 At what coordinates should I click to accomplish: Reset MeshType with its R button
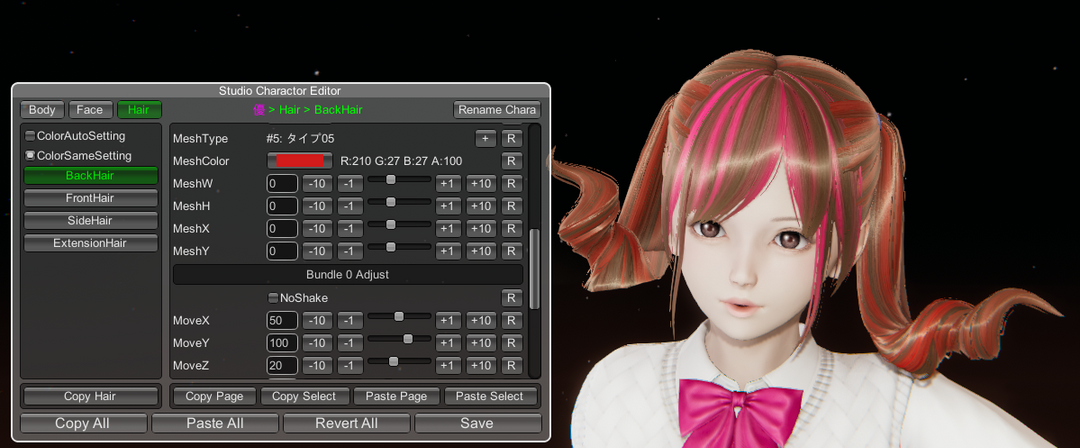(x=511, y=138)
